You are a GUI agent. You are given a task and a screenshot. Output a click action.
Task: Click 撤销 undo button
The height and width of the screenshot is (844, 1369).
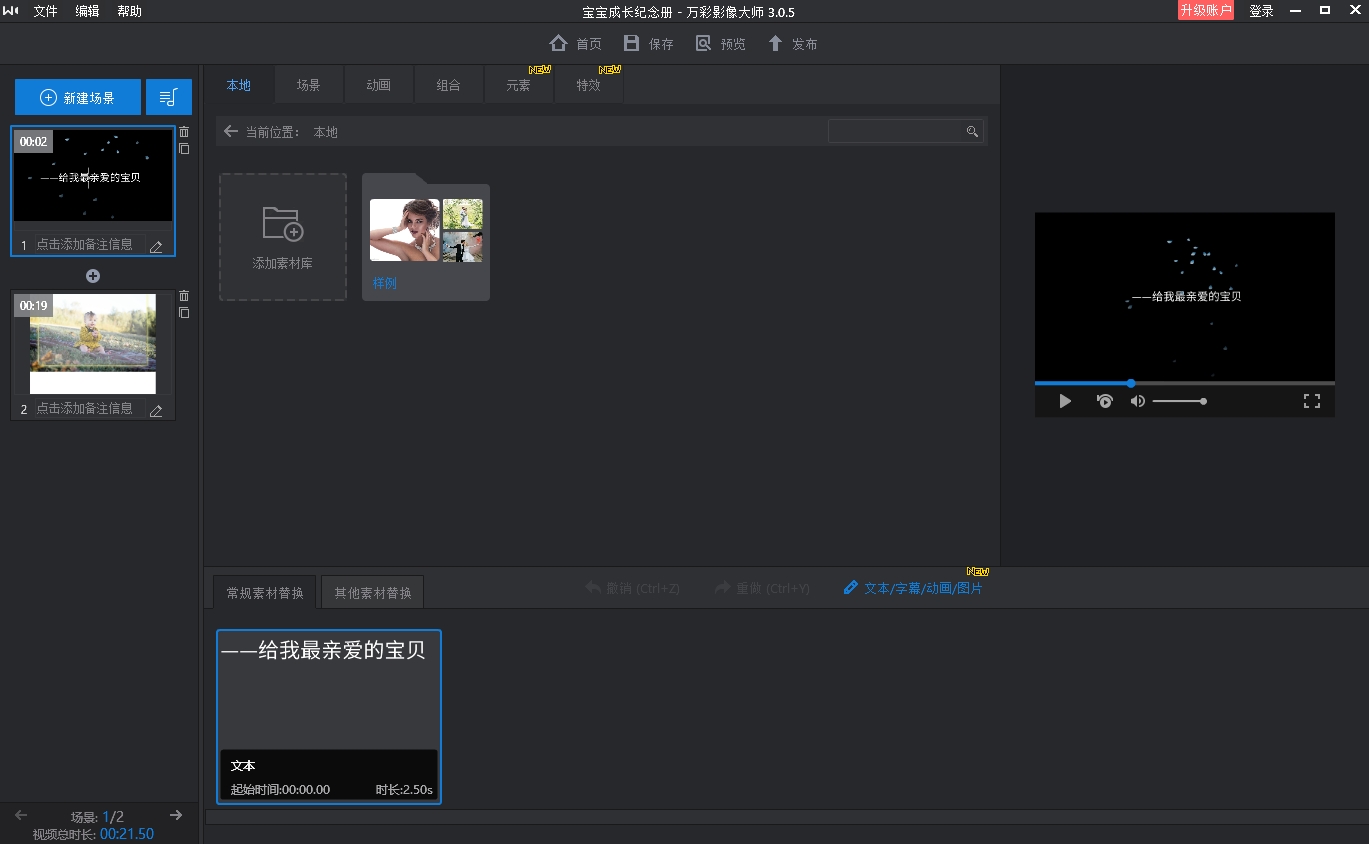633,588
